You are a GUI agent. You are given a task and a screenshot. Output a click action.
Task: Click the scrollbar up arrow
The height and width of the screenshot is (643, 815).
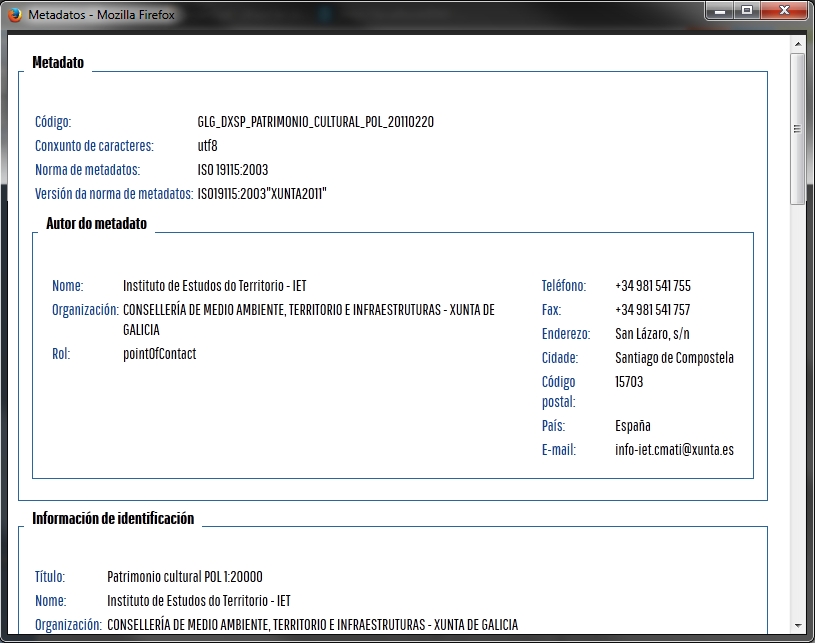798,45
